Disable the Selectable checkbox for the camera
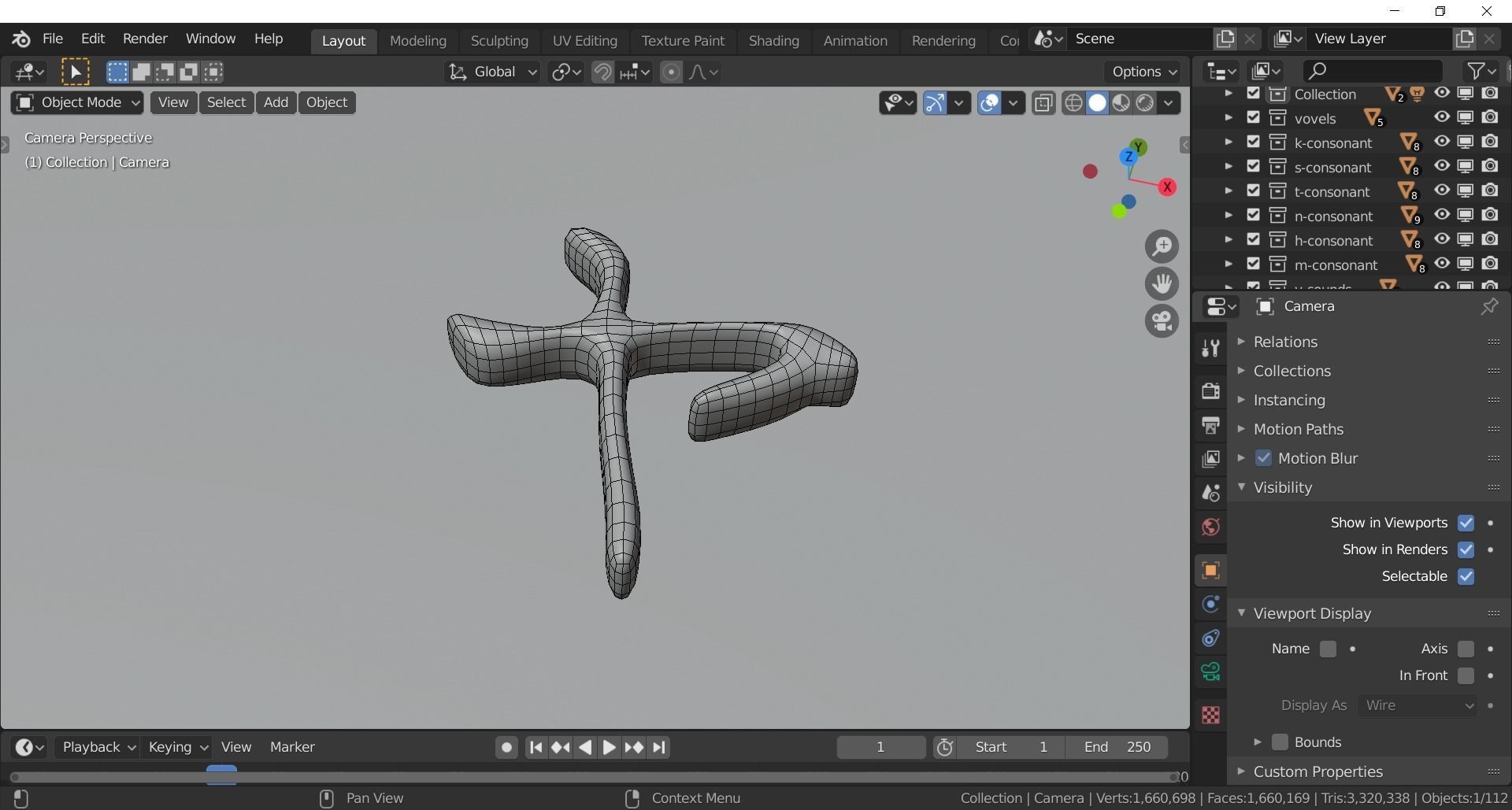Screen dimensions: 1512x810 pyautogui.click(x=1466, y=576)
